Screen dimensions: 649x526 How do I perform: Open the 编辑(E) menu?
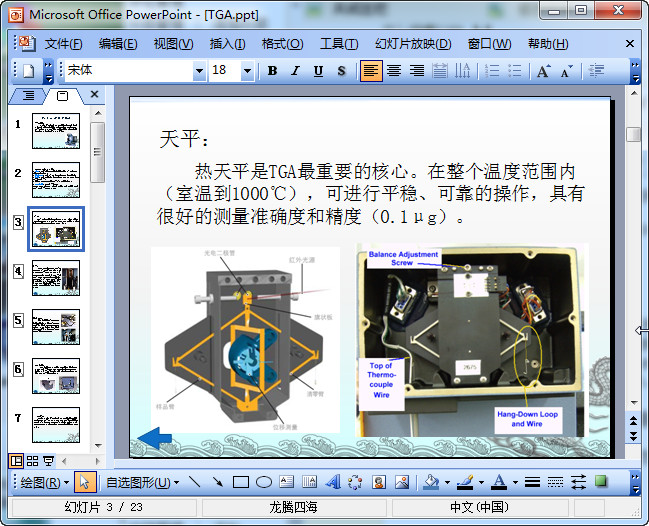[x=118, y=43]
